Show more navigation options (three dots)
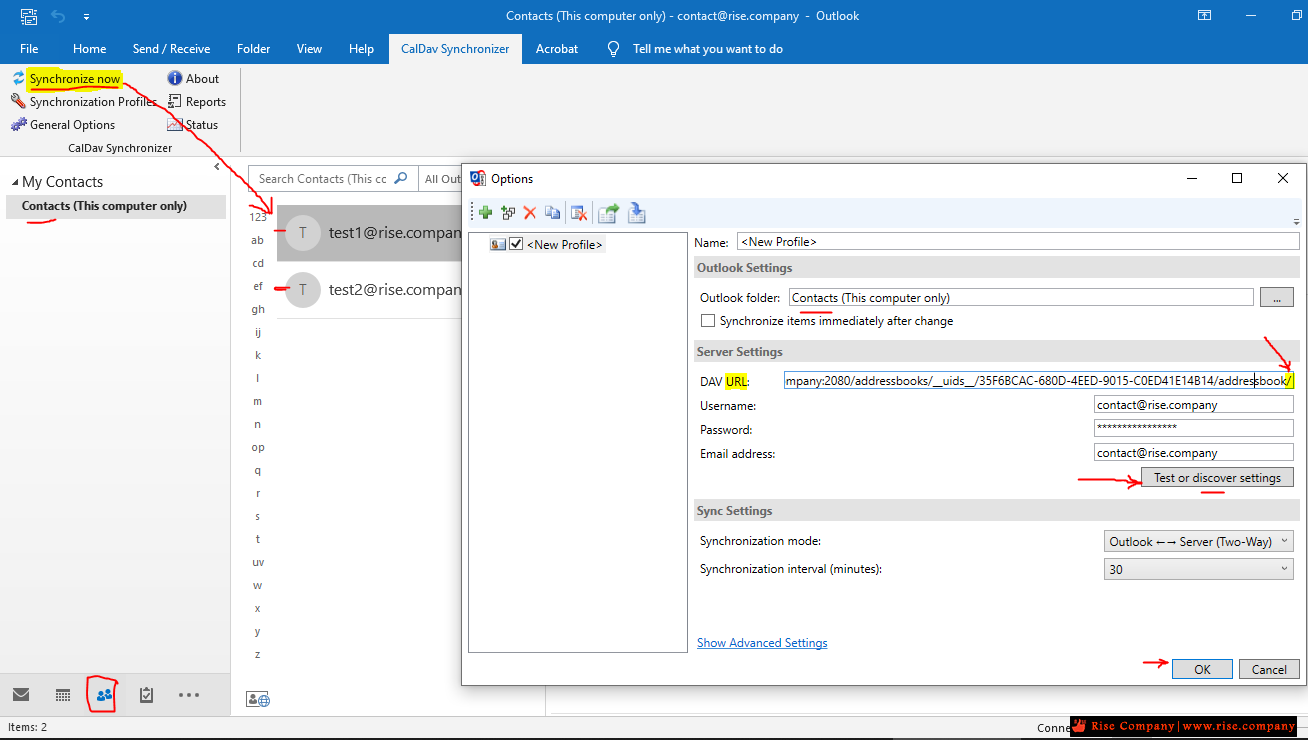Screen dimensions: 1308x740 189,695
